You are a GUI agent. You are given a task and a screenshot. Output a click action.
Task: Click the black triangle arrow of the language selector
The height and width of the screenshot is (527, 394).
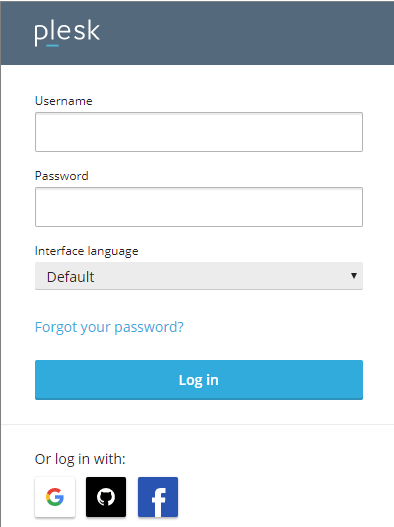click(x=354, y=276)
